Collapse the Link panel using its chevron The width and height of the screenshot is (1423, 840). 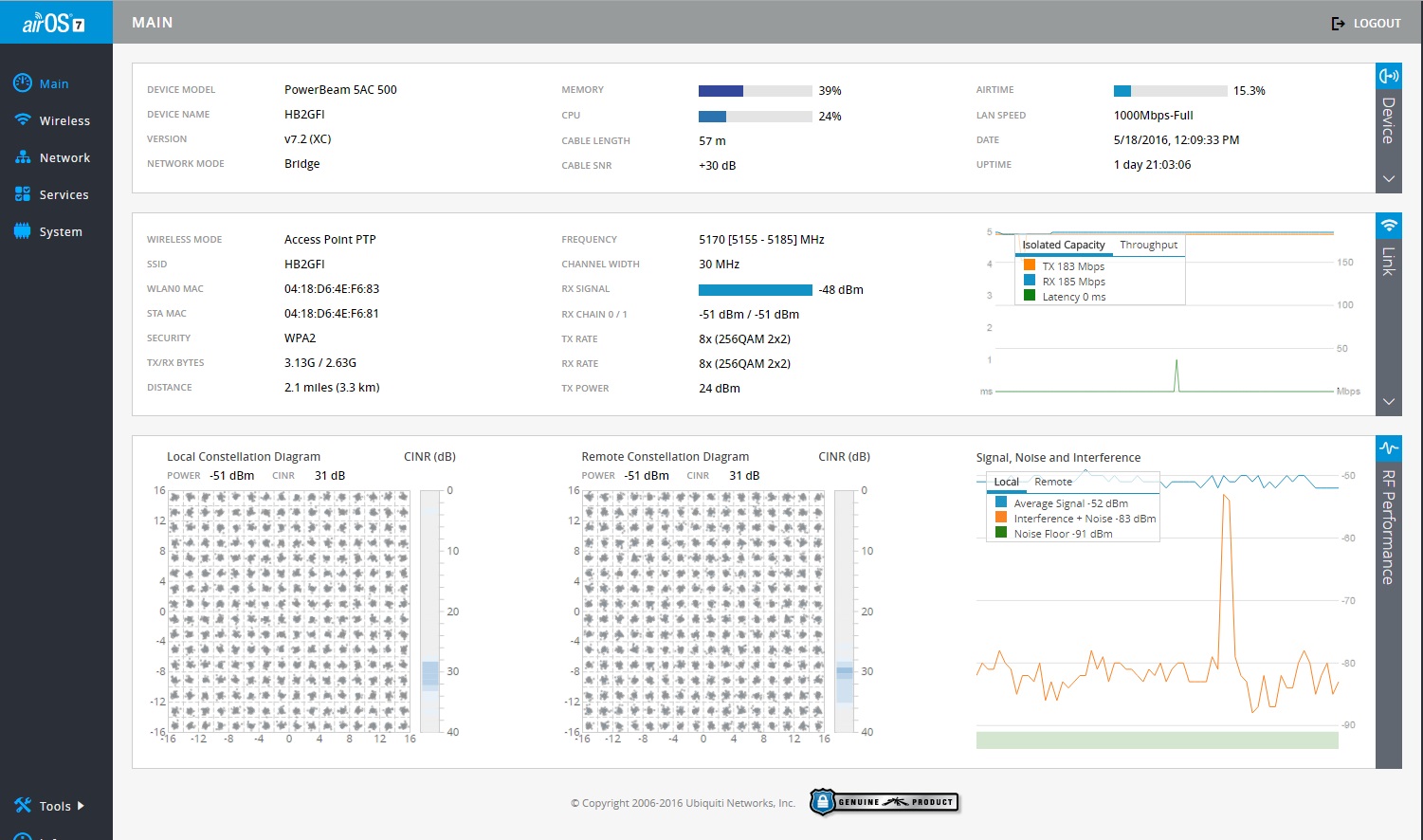pos(1388,402)
